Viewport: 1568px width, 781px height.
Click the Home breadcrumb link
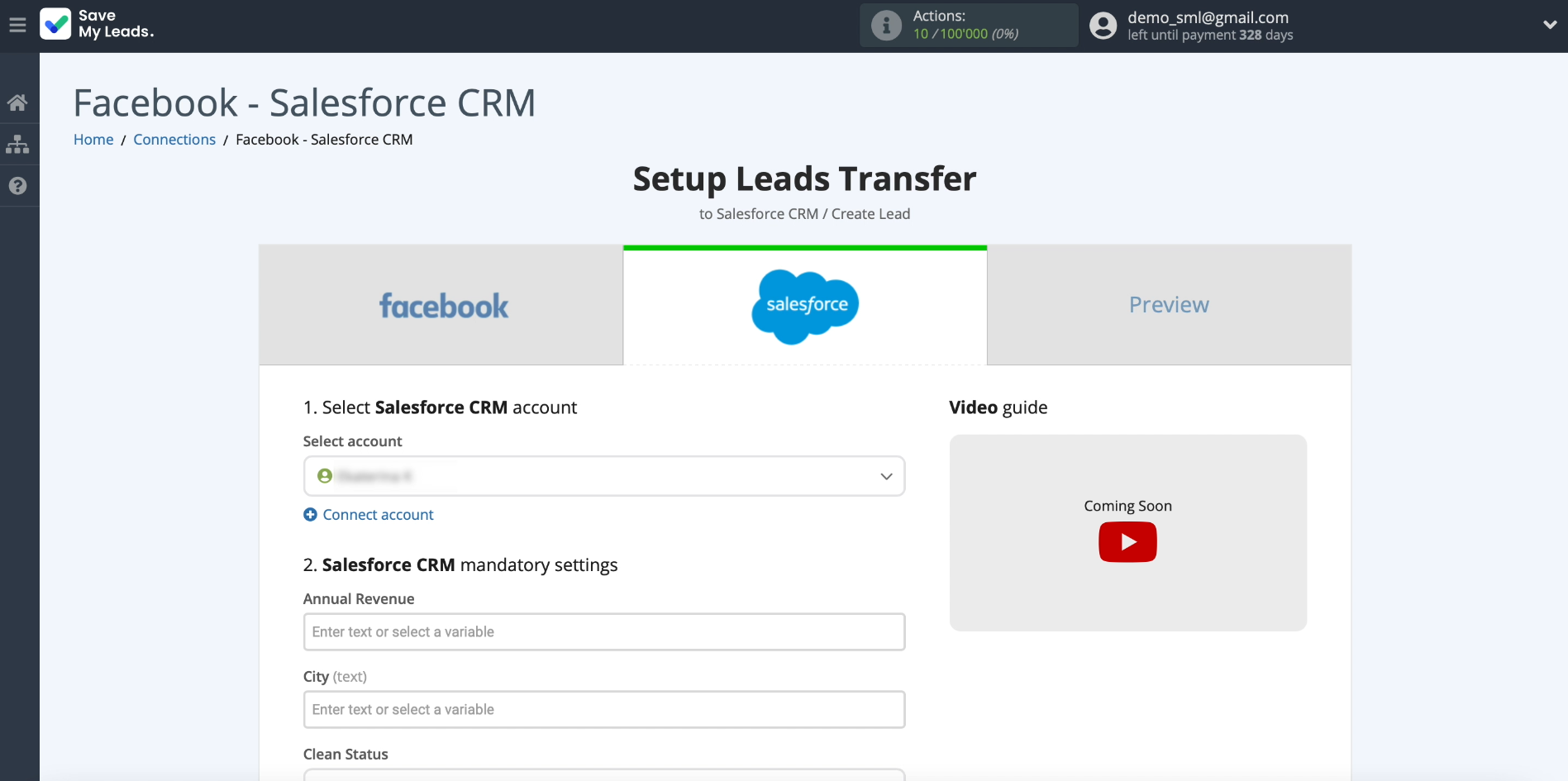click(93, 140)
